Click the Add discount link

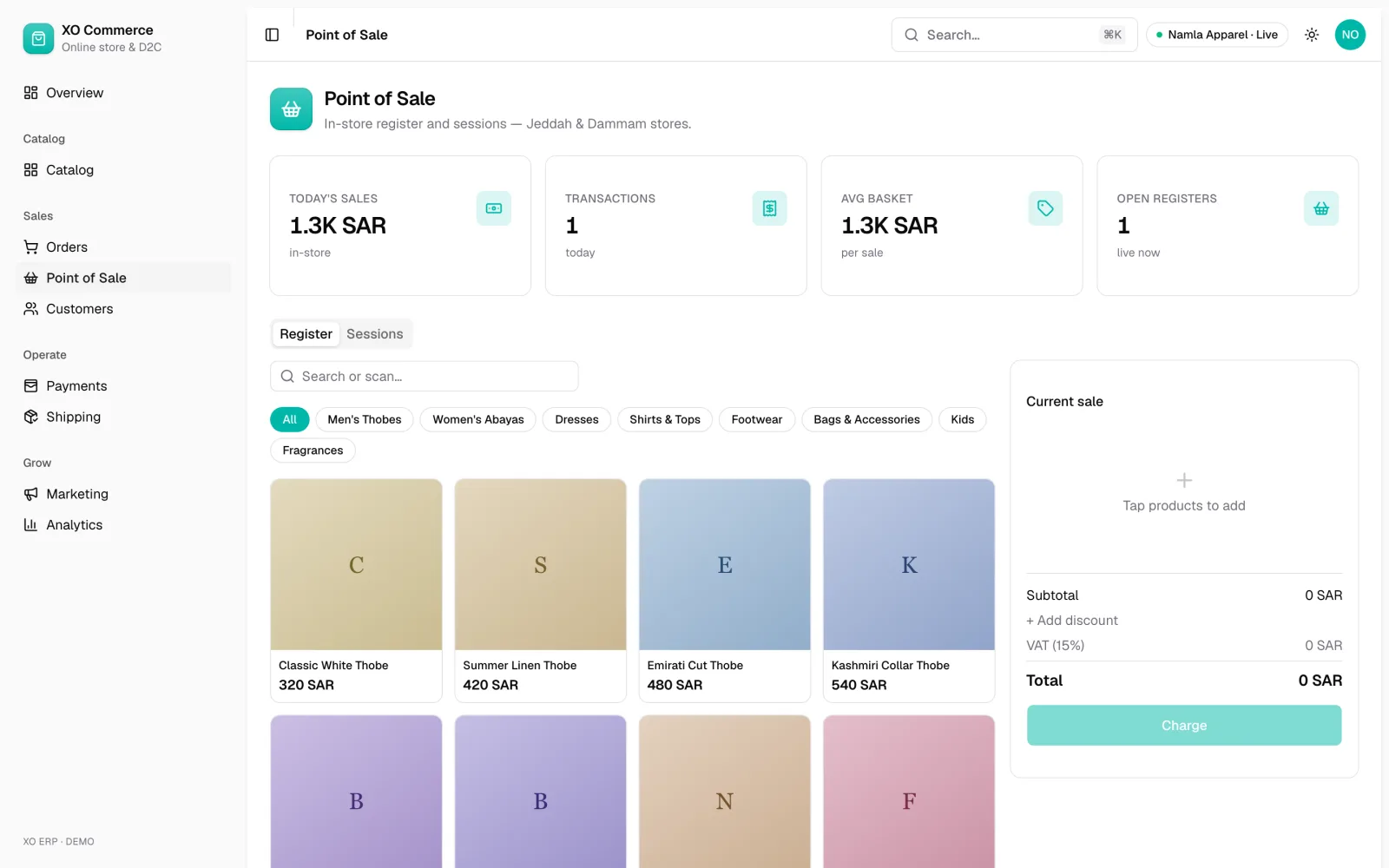click(x=1072, y=621)
